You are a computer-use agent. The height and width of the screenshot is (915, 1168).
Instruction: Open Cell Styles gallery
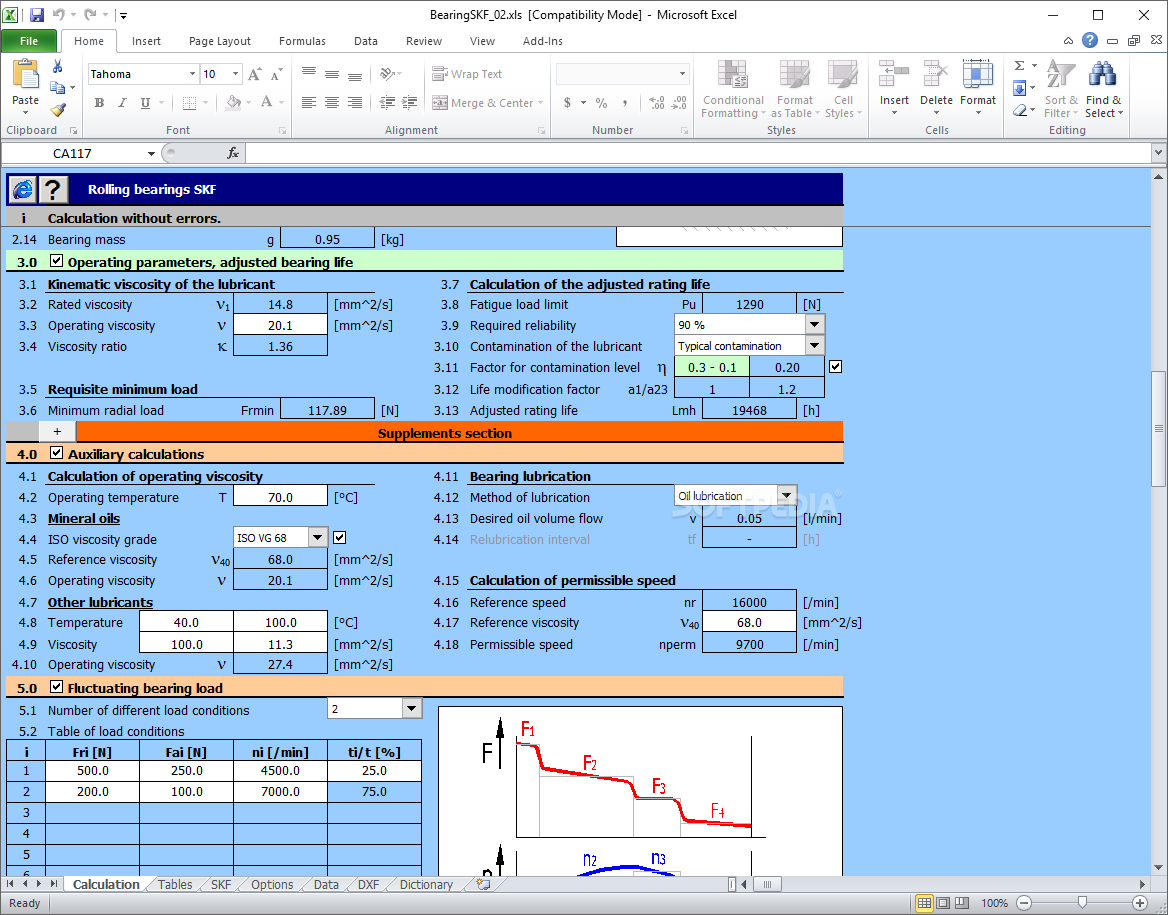coord(843,89)
